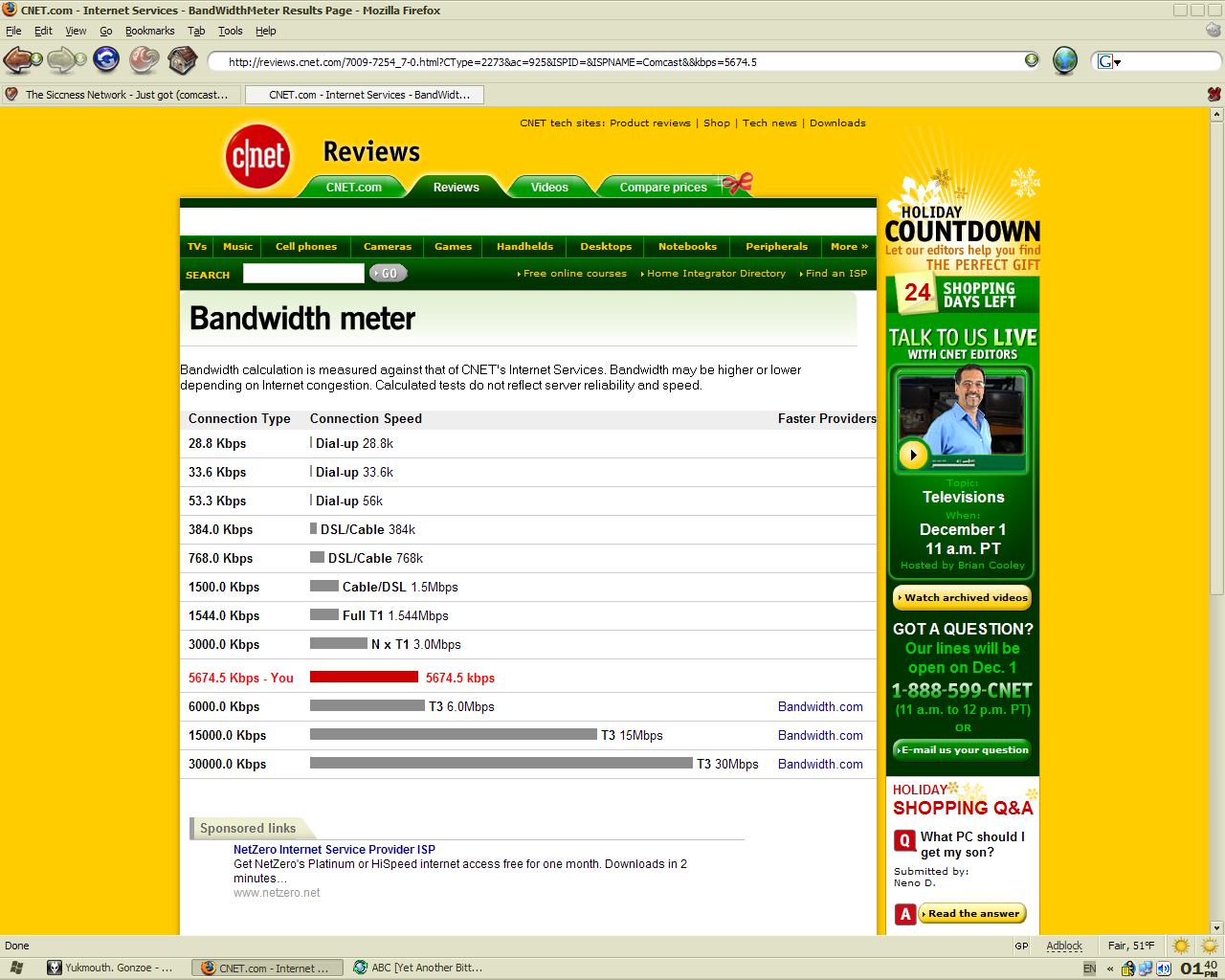Open the Edit menu
Screen dimensions: 1225x980
43,31
